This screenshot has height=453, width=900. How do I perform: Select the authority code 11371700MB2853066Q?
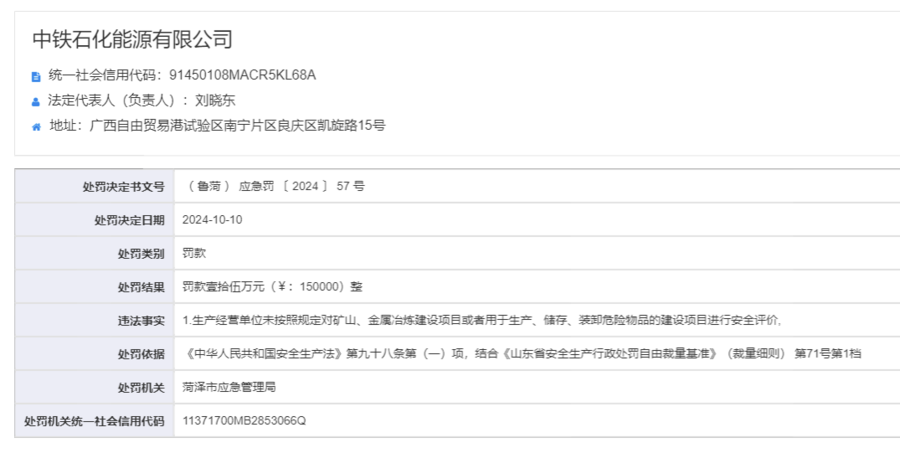[244, 421]
